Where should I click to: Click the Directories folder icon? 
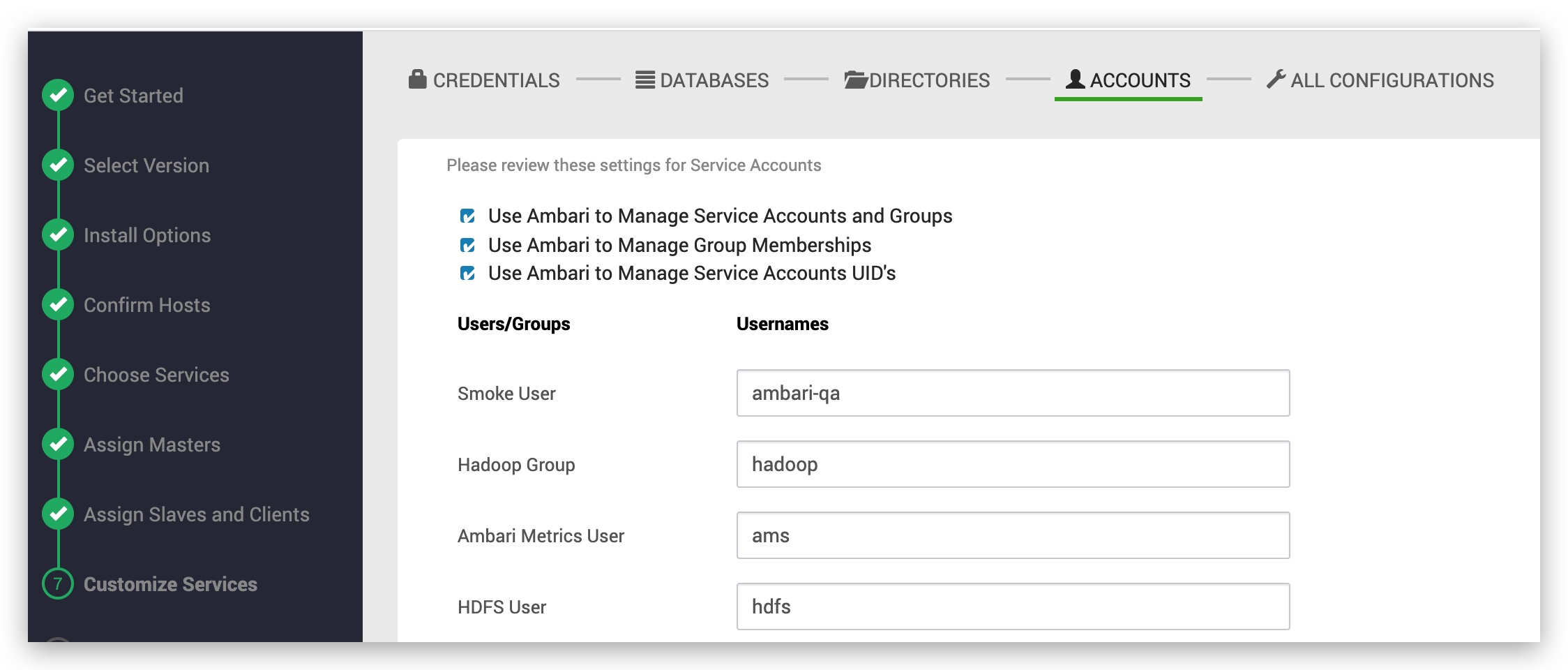coord(856,80)
